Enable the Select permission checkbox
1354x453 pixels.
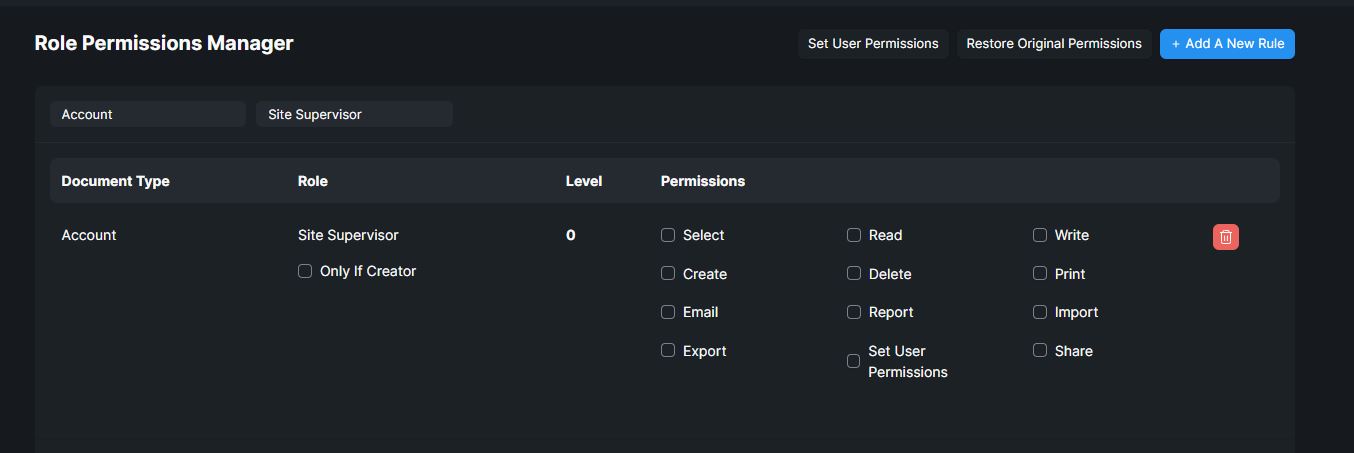click(x=668, y=235)
